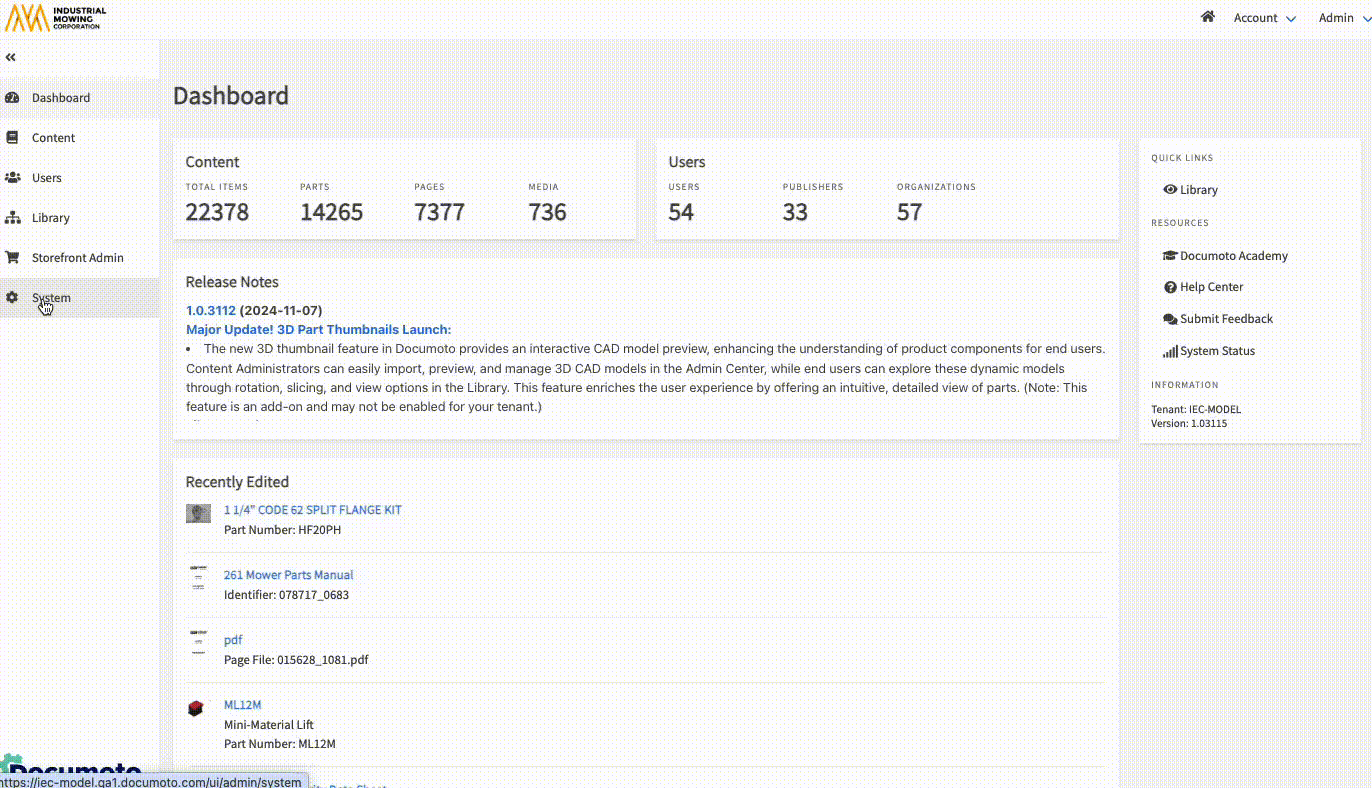Click the Storefront Admin cart icon
This screenshot has height=788, width=1372.
[x=13, y=258]
